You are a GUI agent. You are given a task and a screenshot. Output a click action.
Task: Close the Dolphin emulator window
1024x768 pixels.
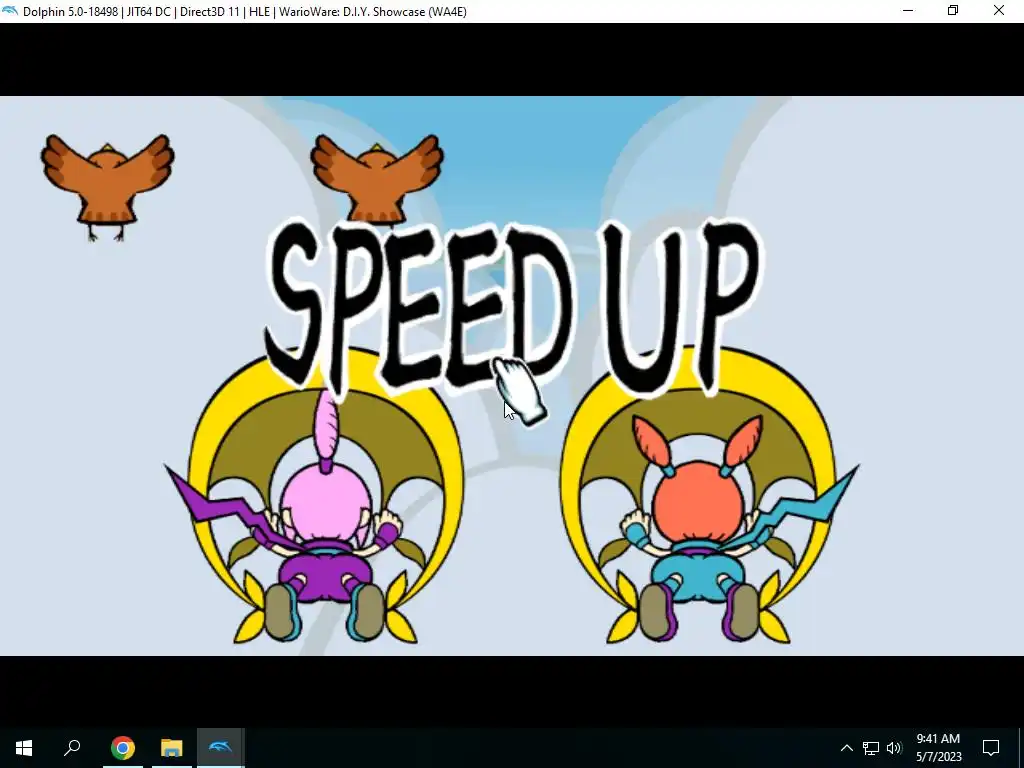point(999,11)
